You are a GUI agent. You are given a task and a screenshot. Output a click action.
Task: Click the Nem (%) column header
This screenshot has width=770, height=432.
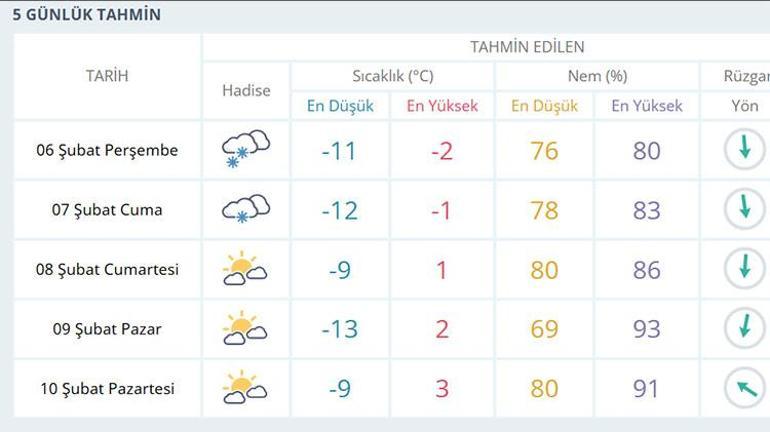click(597, 76)
